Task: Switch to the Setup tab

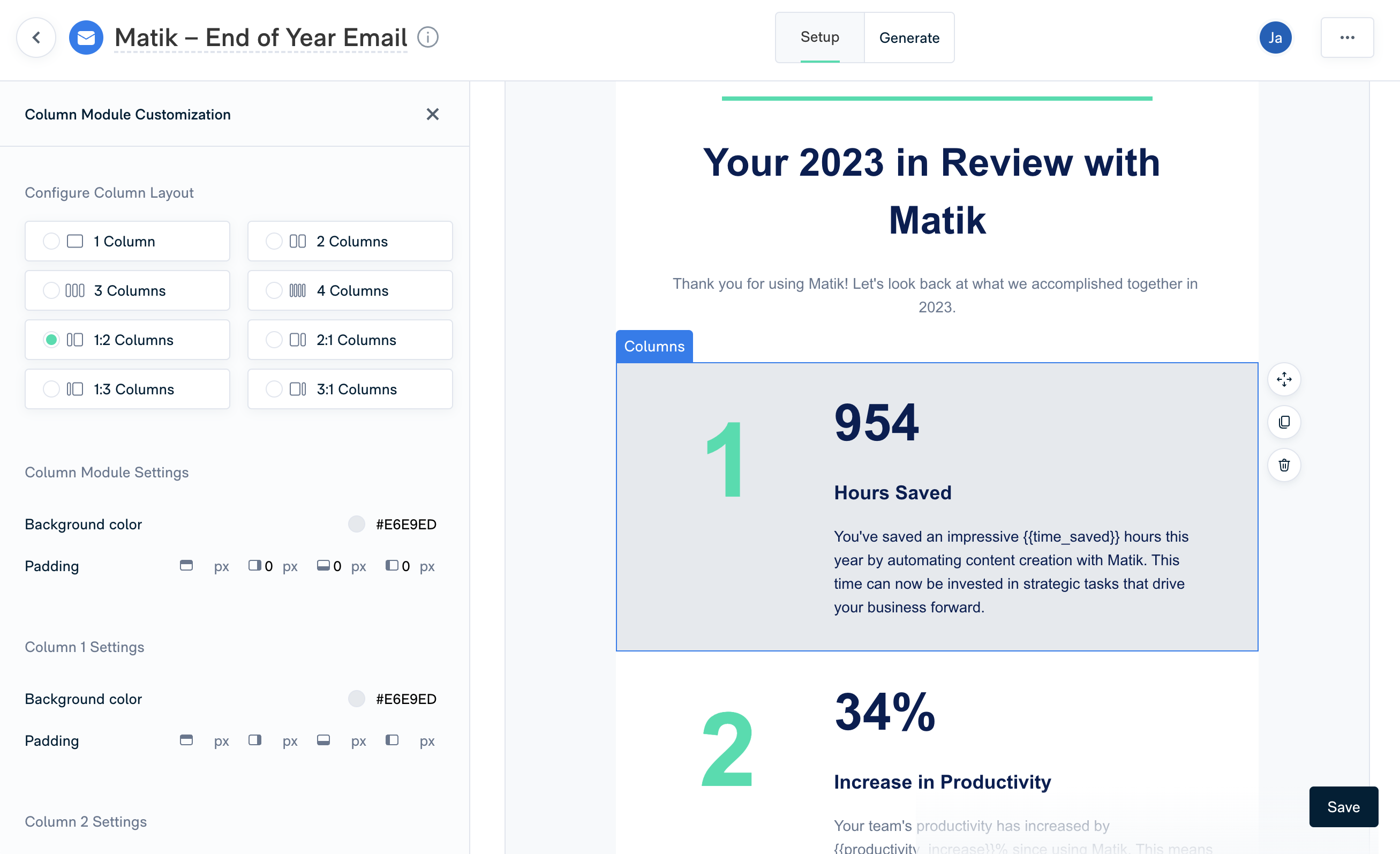Action: tap(819, 38)
